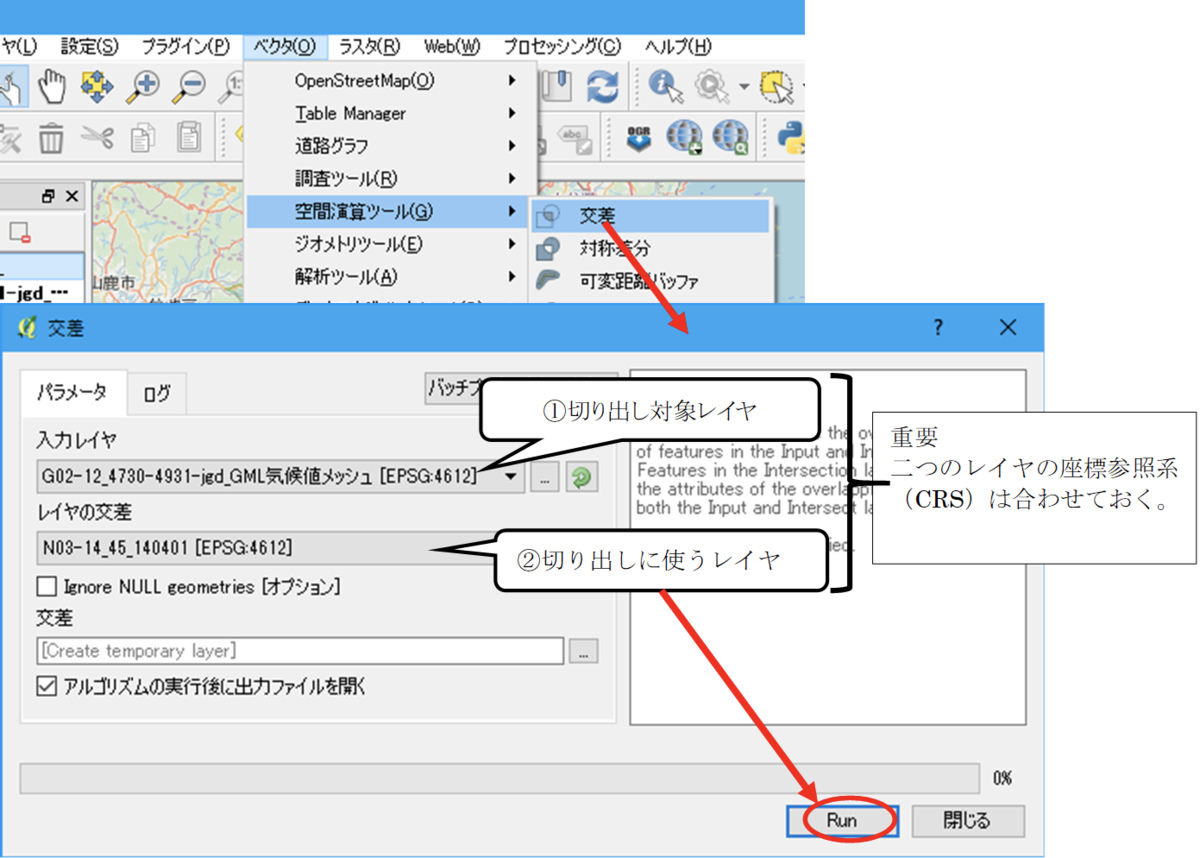1200x858 pixels.
Task: Switch to the ログ tab
Action: 157,394
